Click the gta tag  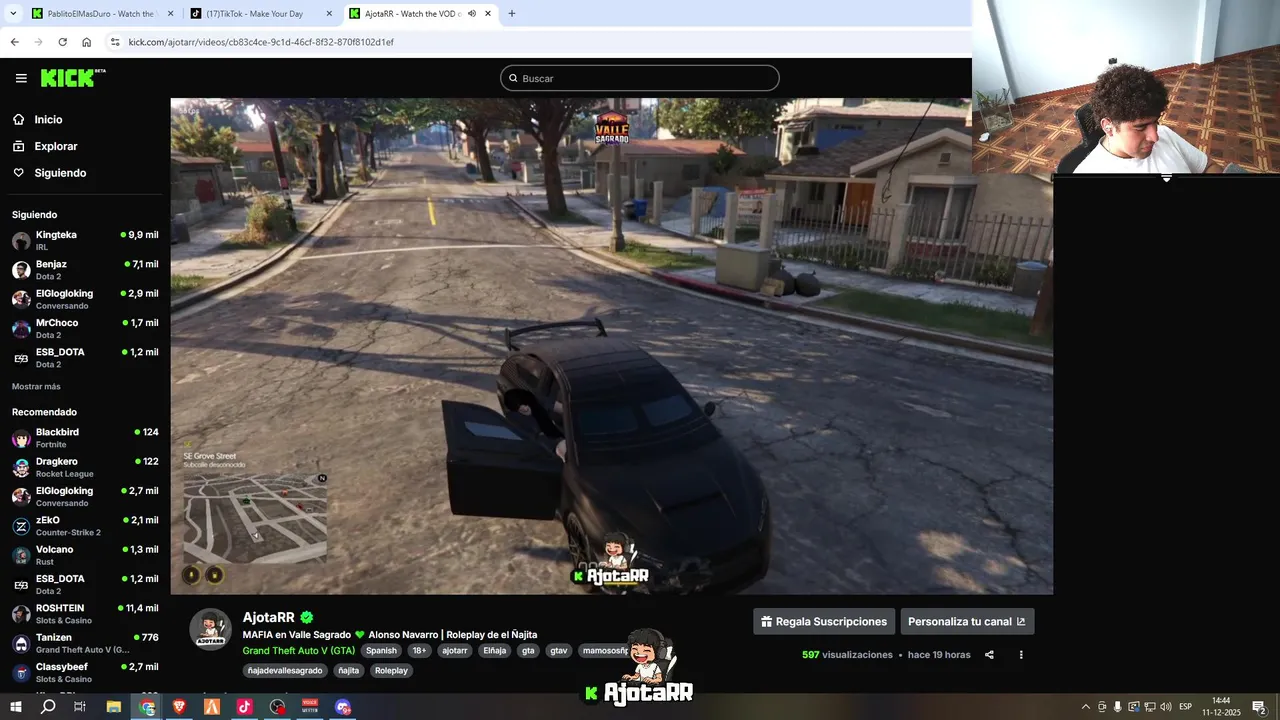[528, 651]
